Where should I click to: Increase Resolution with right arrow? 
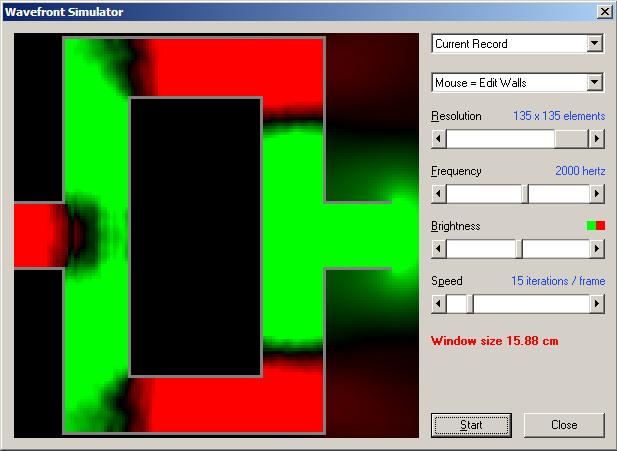597,139
